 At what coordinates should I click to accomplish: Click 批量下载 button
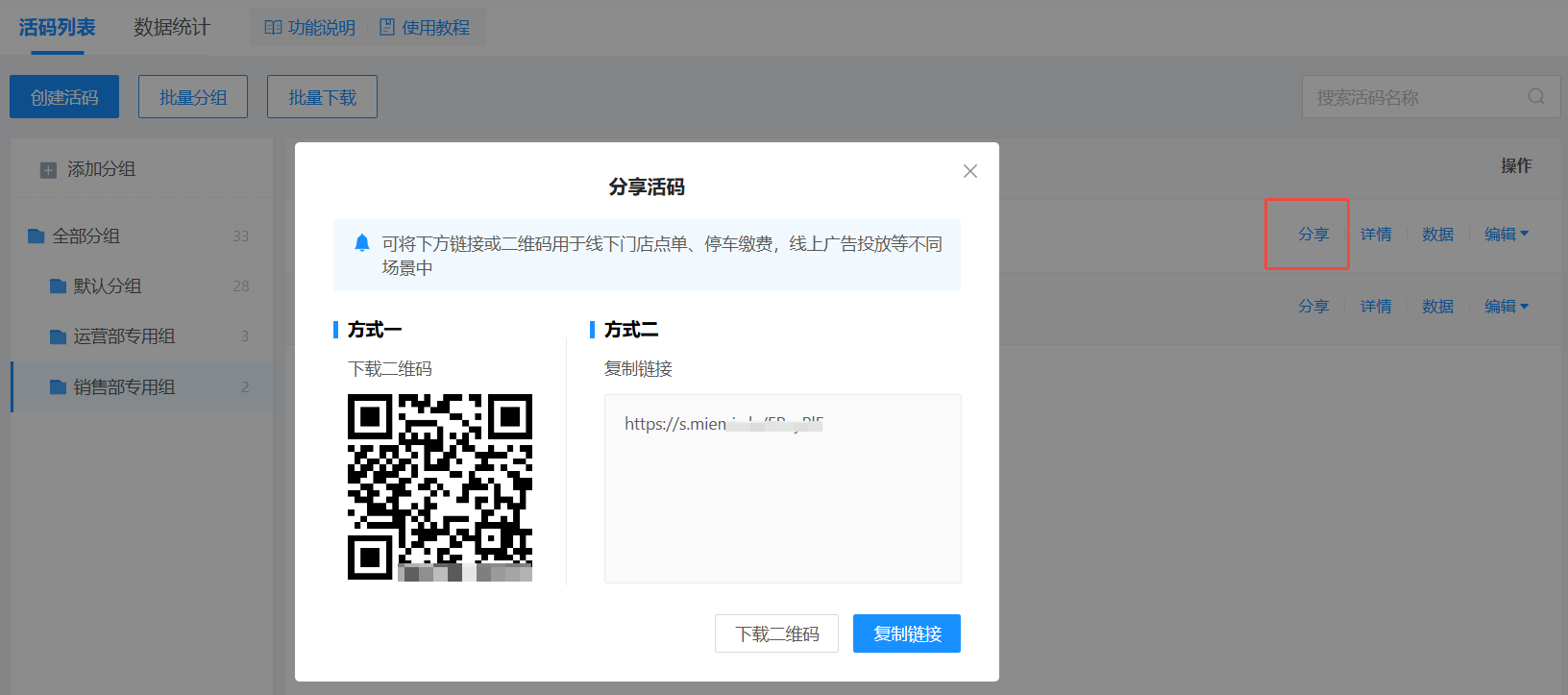[322, 97]
